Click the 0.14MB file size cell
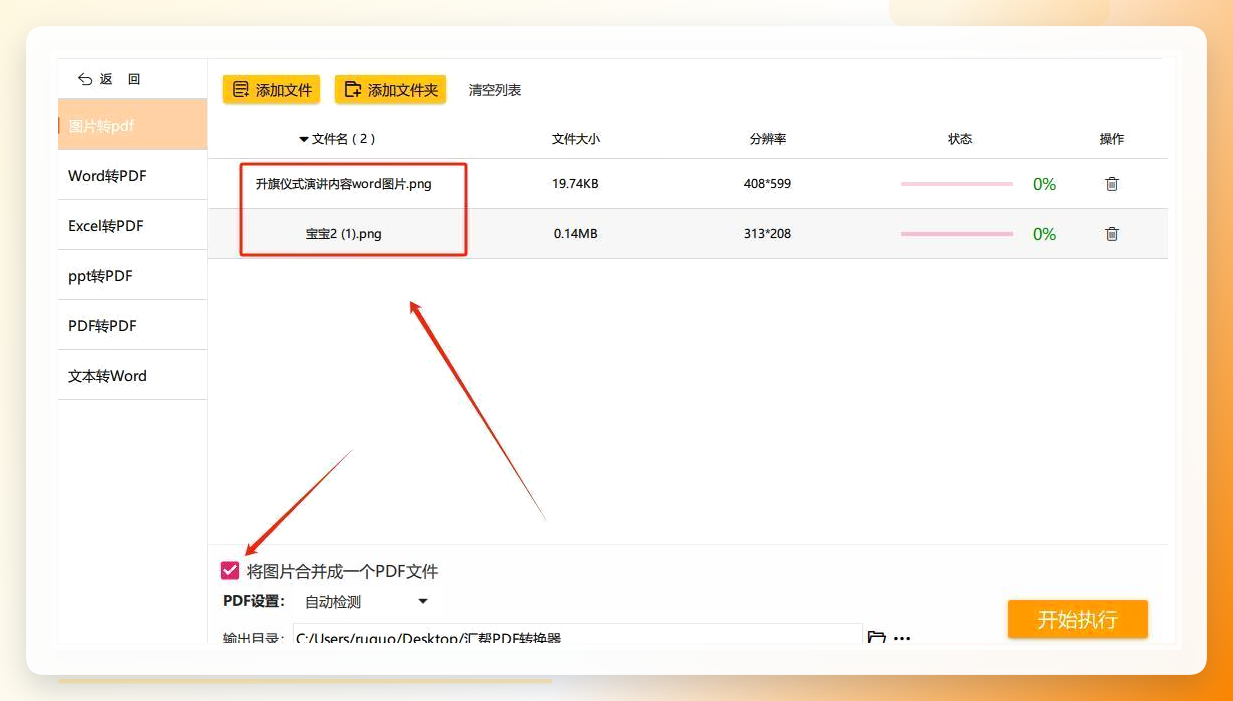Viewport: 1233px width, 701px height. [x=576, y=234]
